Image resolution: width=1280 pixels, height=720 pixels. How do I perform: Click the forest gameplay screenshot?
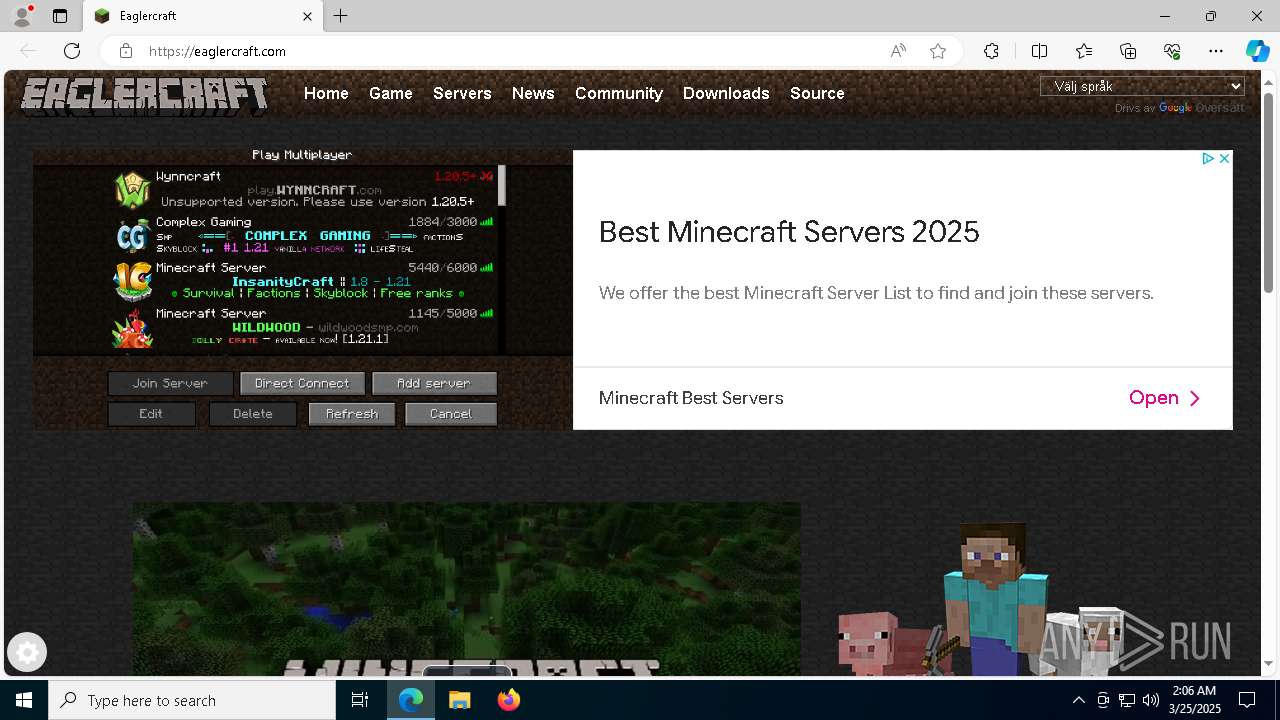tap(466, 588)
